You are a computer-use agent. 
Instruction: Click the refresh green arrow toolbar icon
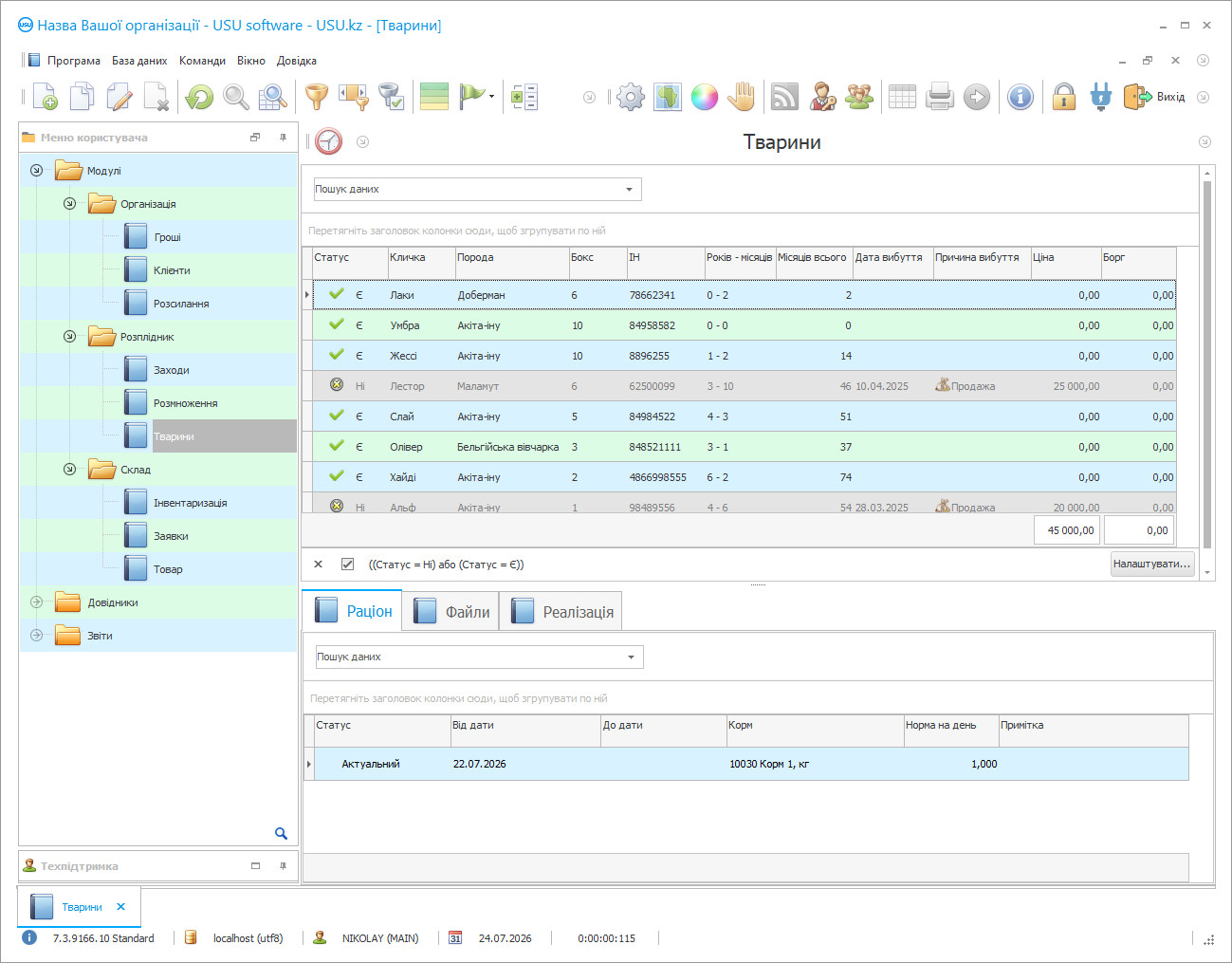[199, 97]
